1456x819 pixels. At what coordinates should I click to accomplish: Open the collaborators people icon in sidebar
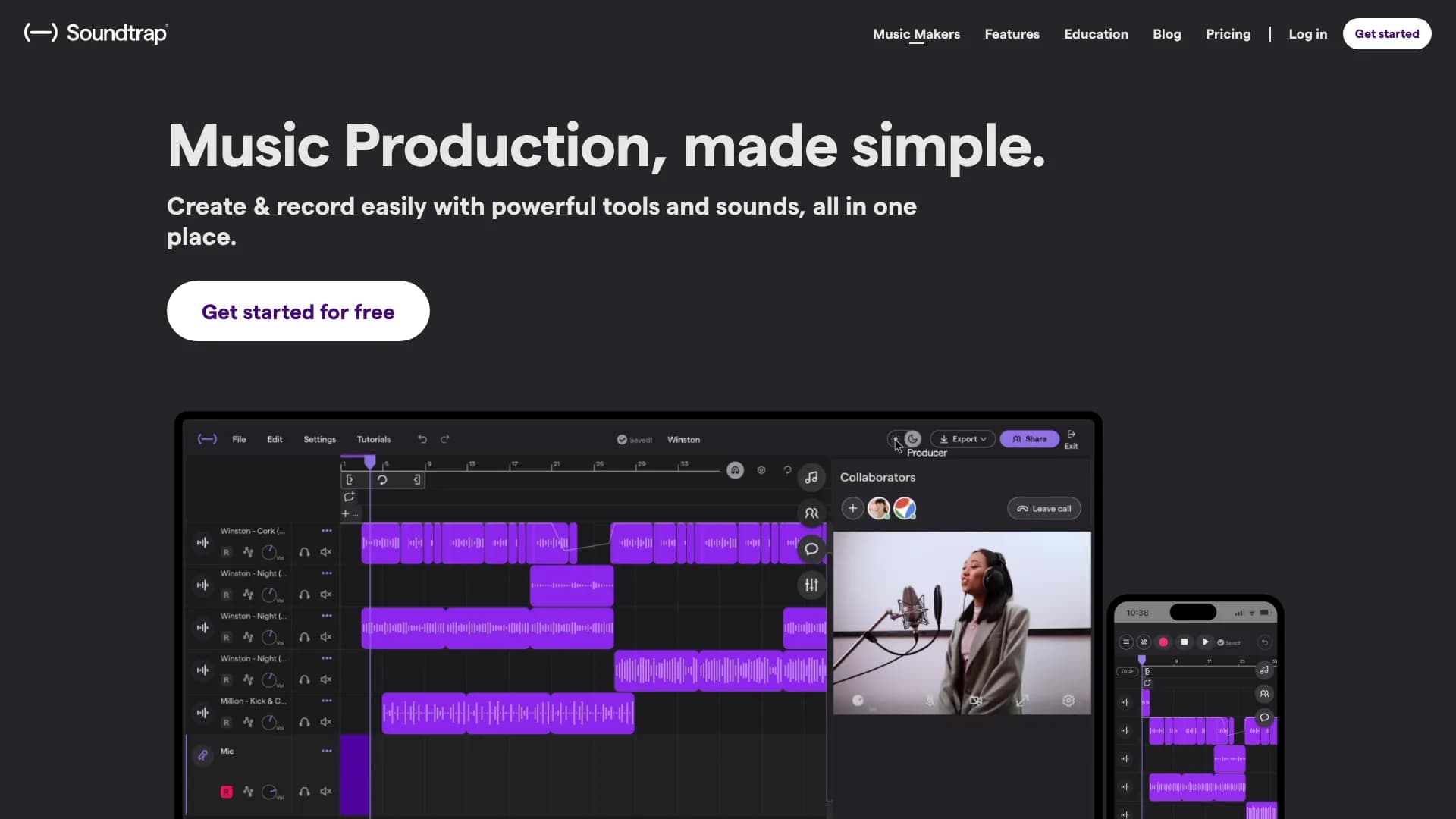pyautogui.click(x=811, y=513)
